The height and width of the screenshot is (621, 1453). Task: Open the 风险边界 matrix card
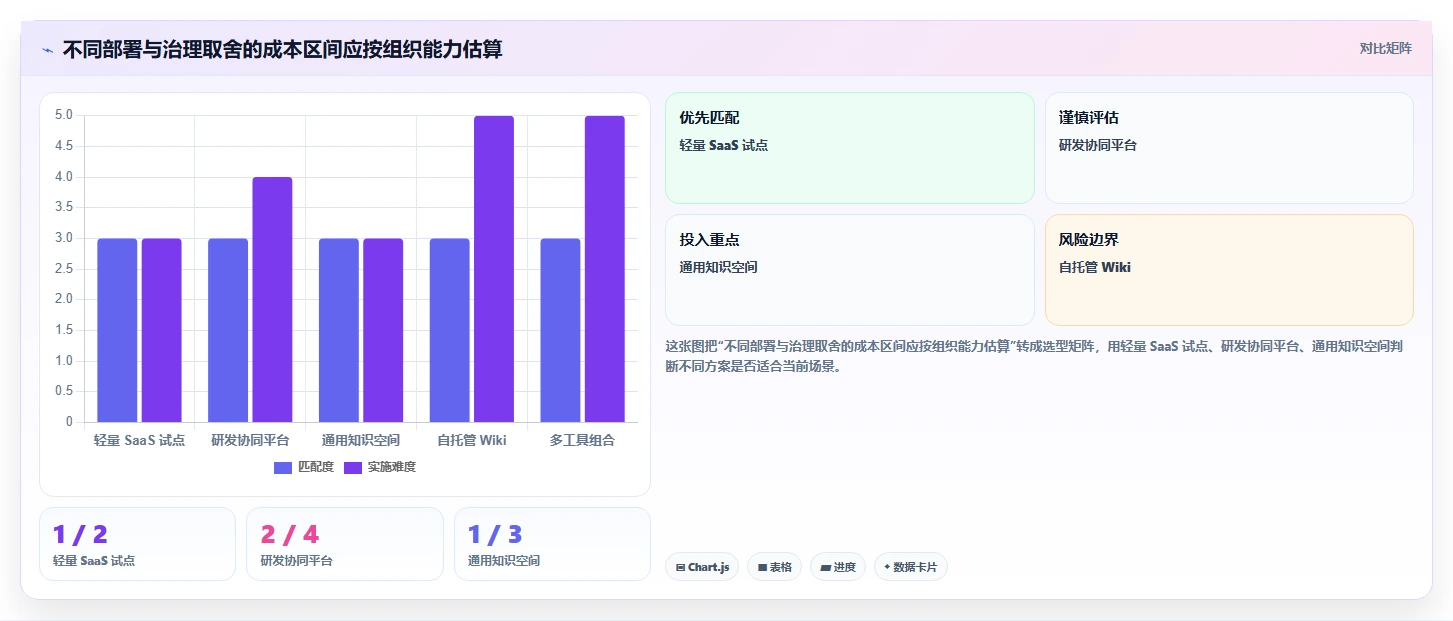tap(1229, 270)
